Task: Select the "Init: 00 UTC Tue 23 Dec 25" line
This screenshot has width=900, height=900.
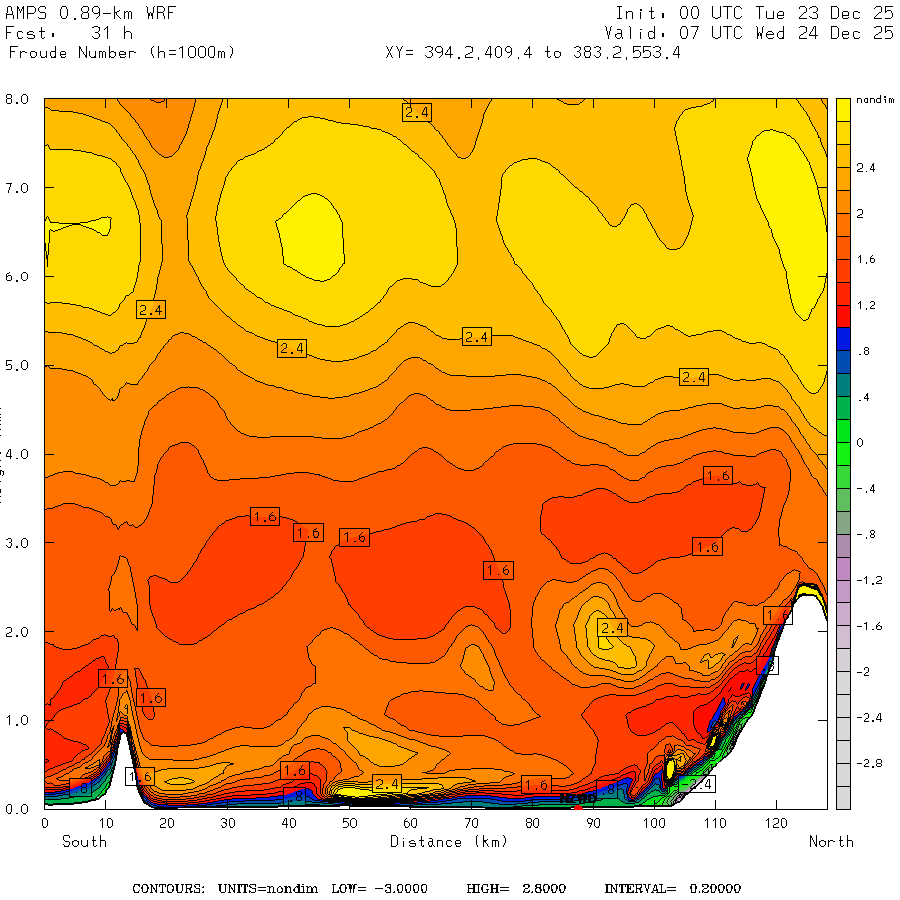Action: tap(754, 13)
